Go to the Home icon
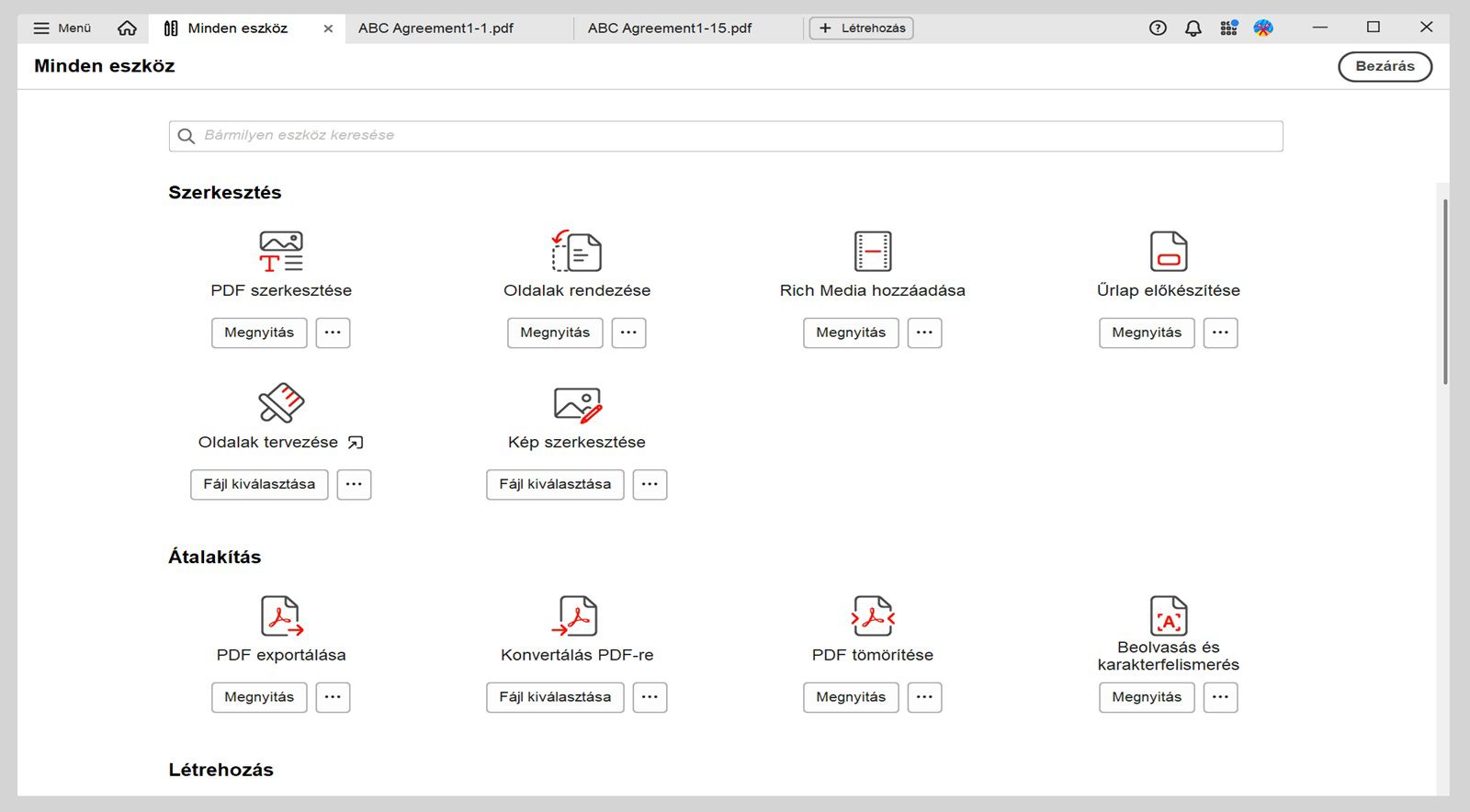 [x=127, y=28]
